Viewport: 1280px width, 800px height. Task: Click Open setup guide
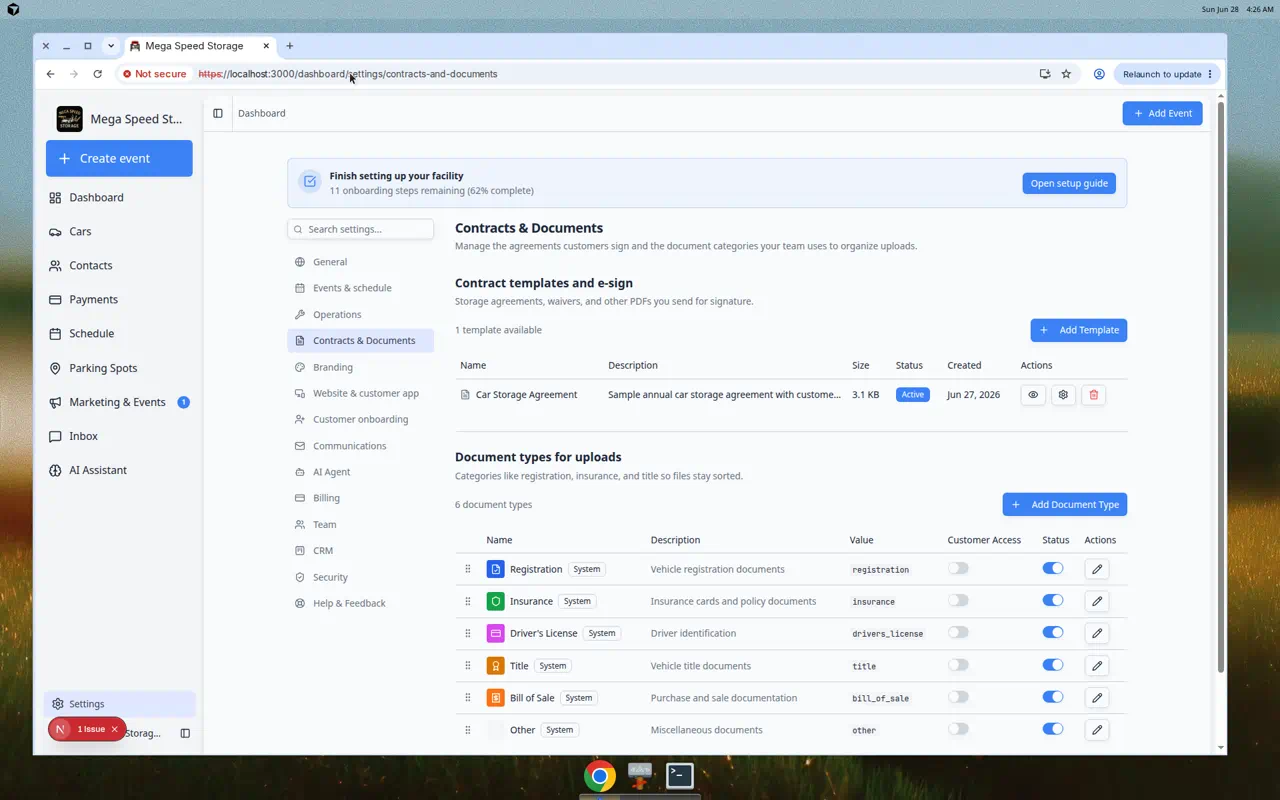point(1069,183)
